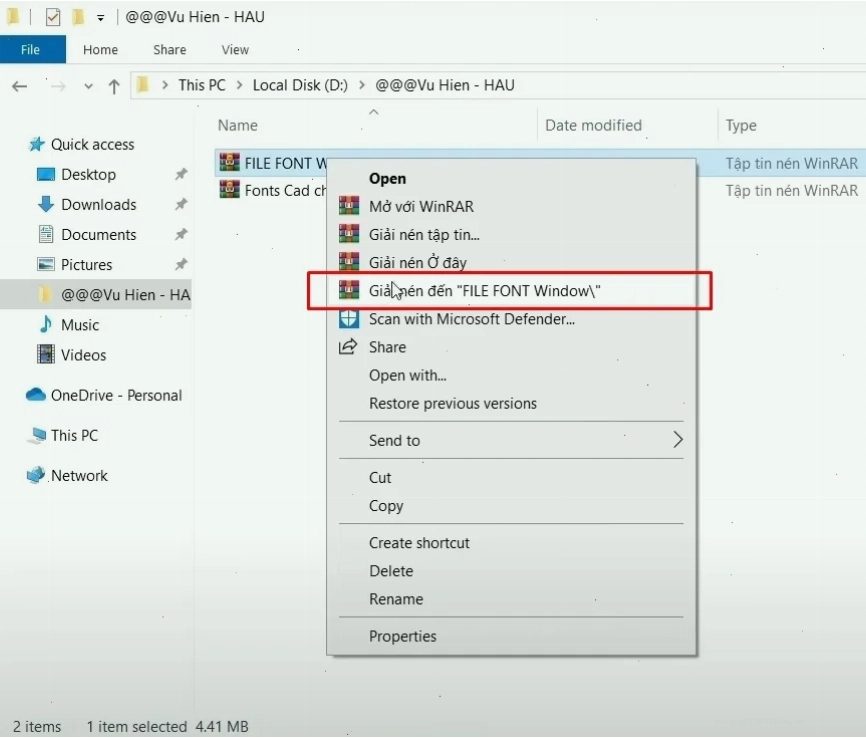This screenshot has width=866, height=738.
Task: Click the pin icon beside Downloads
Action: pos(181,204)
